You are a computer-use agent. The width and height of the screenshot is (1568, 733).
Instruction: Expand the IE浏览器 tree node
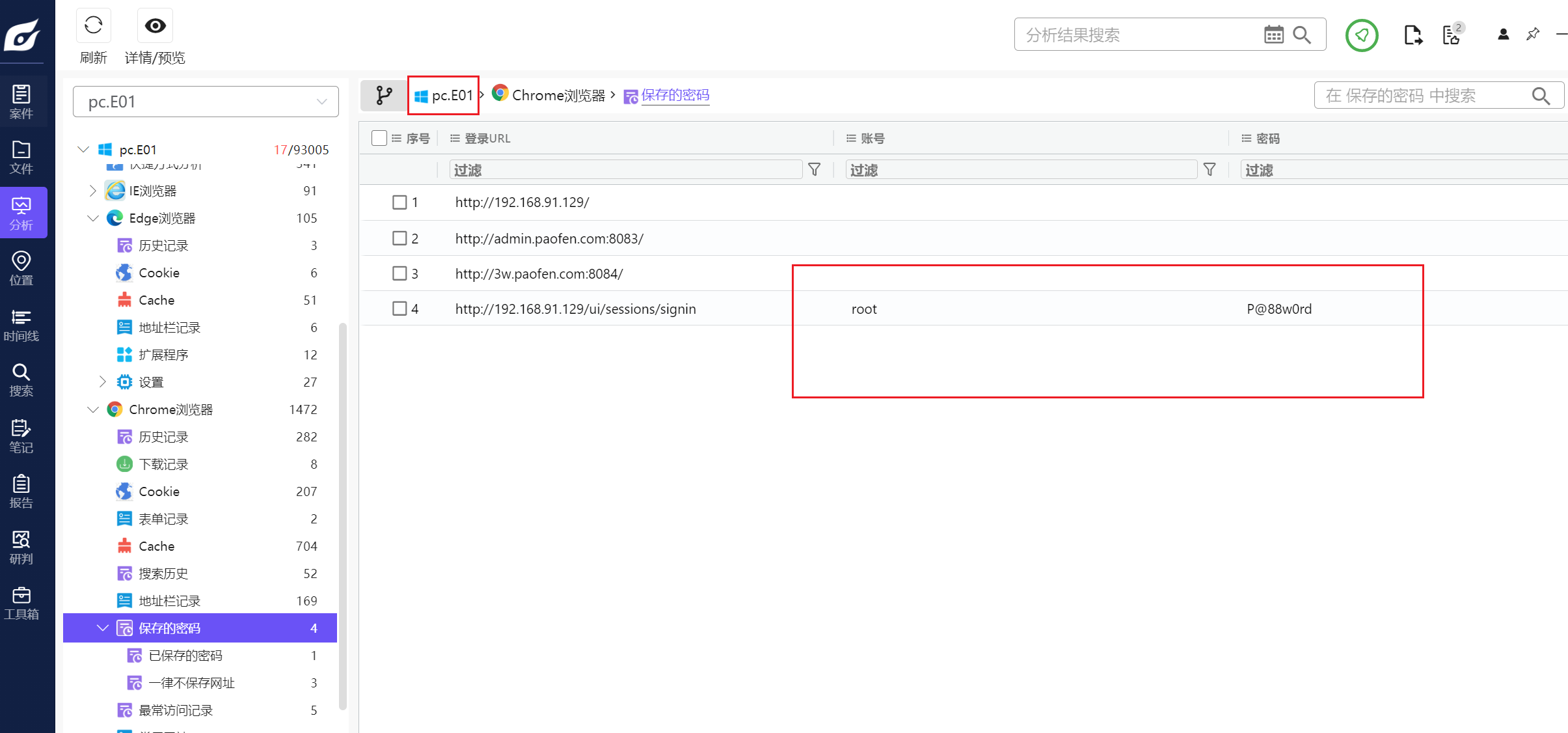tap(92, 191)
